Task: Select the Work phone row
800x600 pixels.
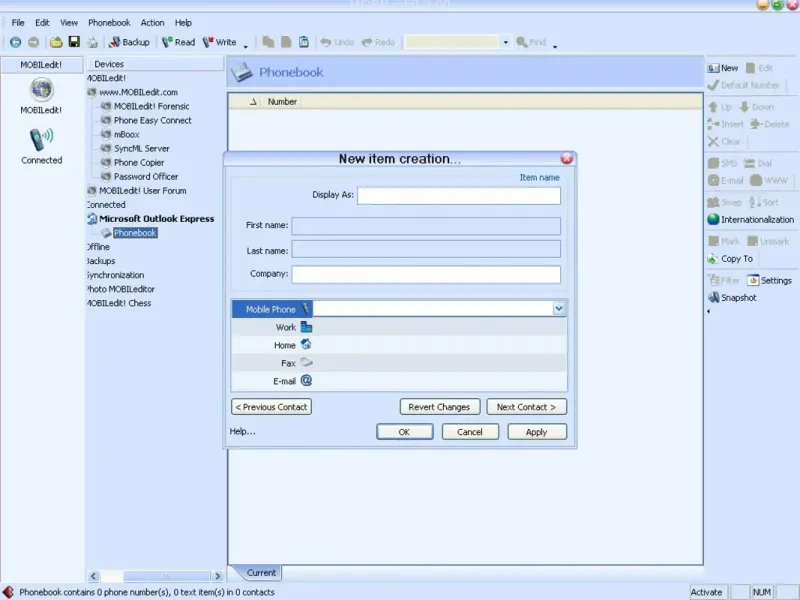Action: (399, 327)
